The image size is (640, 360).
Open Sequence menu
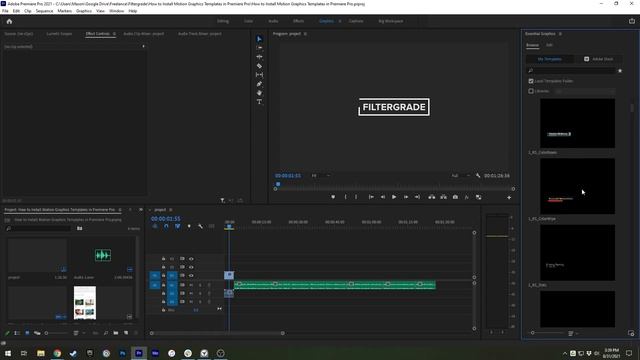pos(44,11)
